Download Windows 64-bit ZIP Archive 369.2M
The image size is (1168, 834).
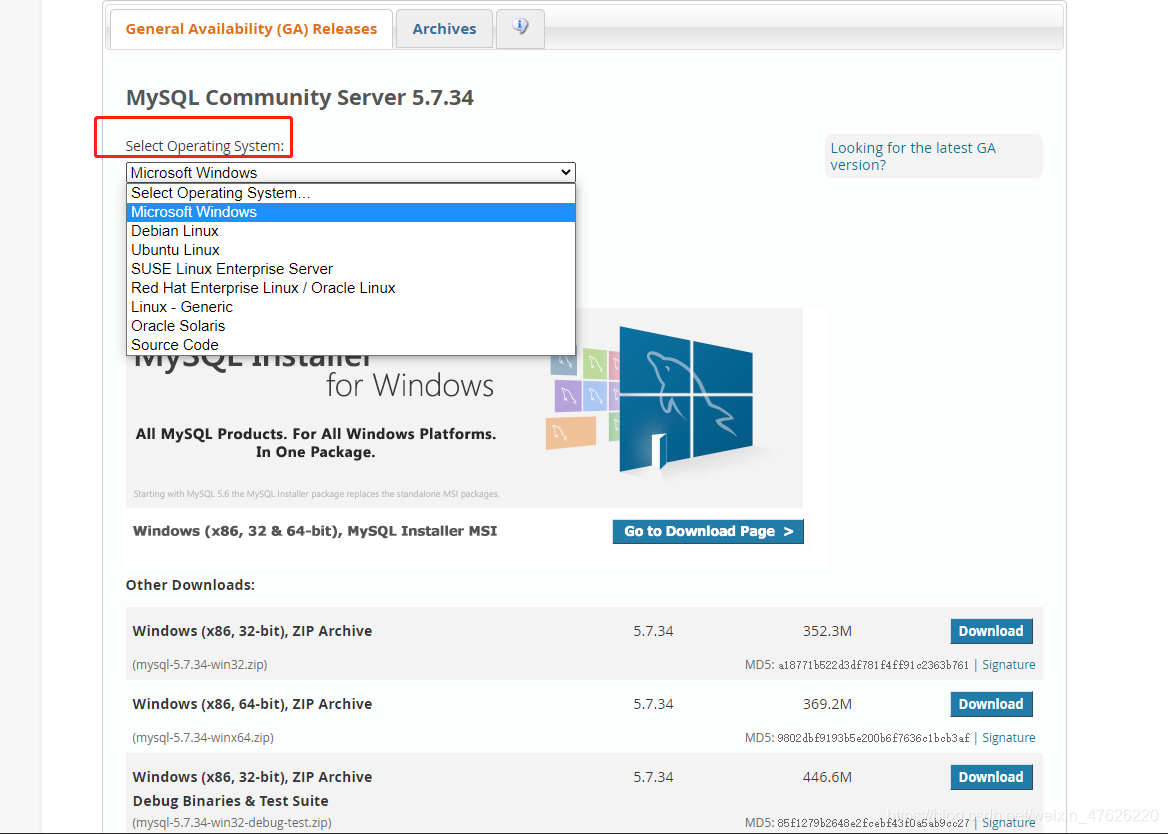point(991,704)
